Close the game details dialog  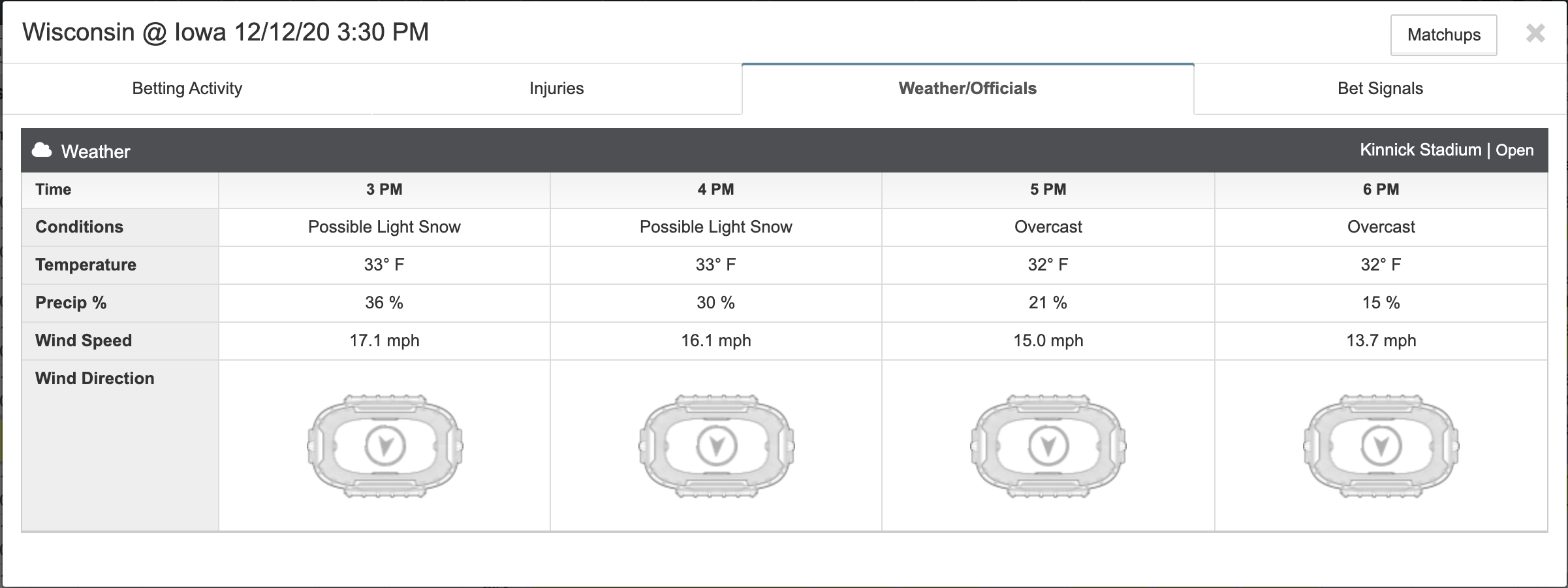coord(1535,33)
